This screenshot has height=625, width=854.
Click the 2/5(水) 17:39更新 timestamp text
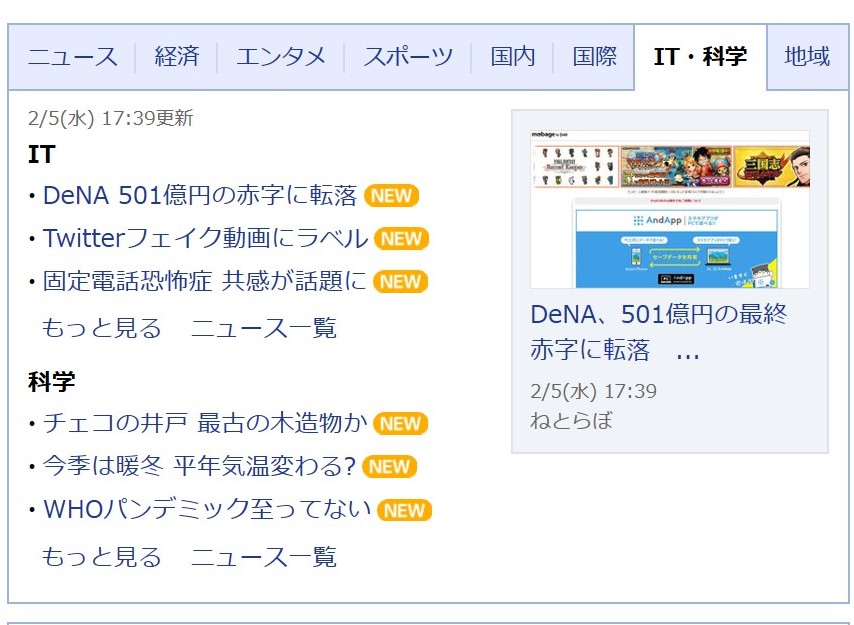click(x=111, y=118)
